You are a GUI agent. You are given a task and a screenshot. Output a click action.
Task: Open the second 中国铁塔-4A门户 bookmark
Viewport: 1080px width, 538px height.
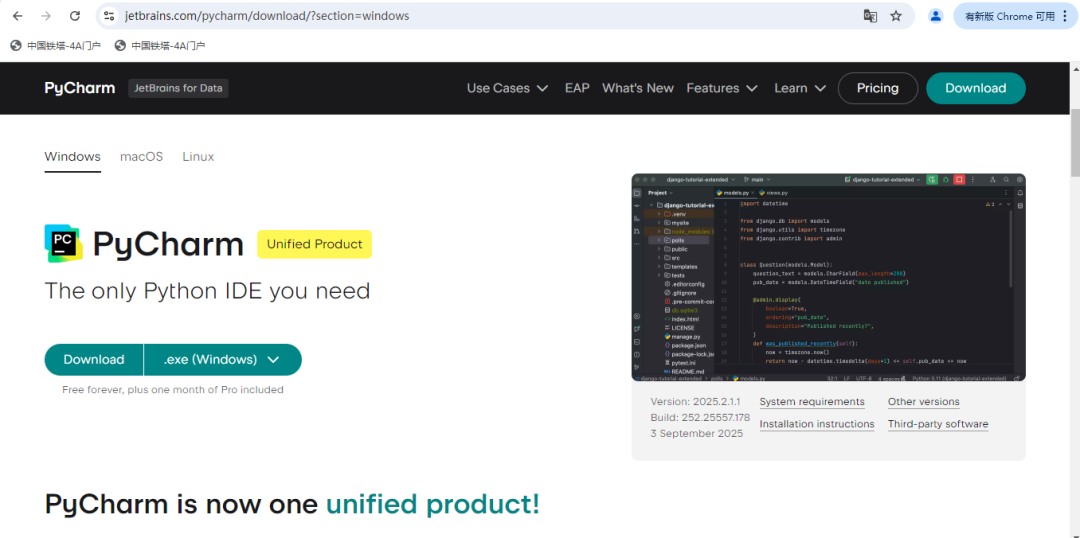tap(160, 45)
